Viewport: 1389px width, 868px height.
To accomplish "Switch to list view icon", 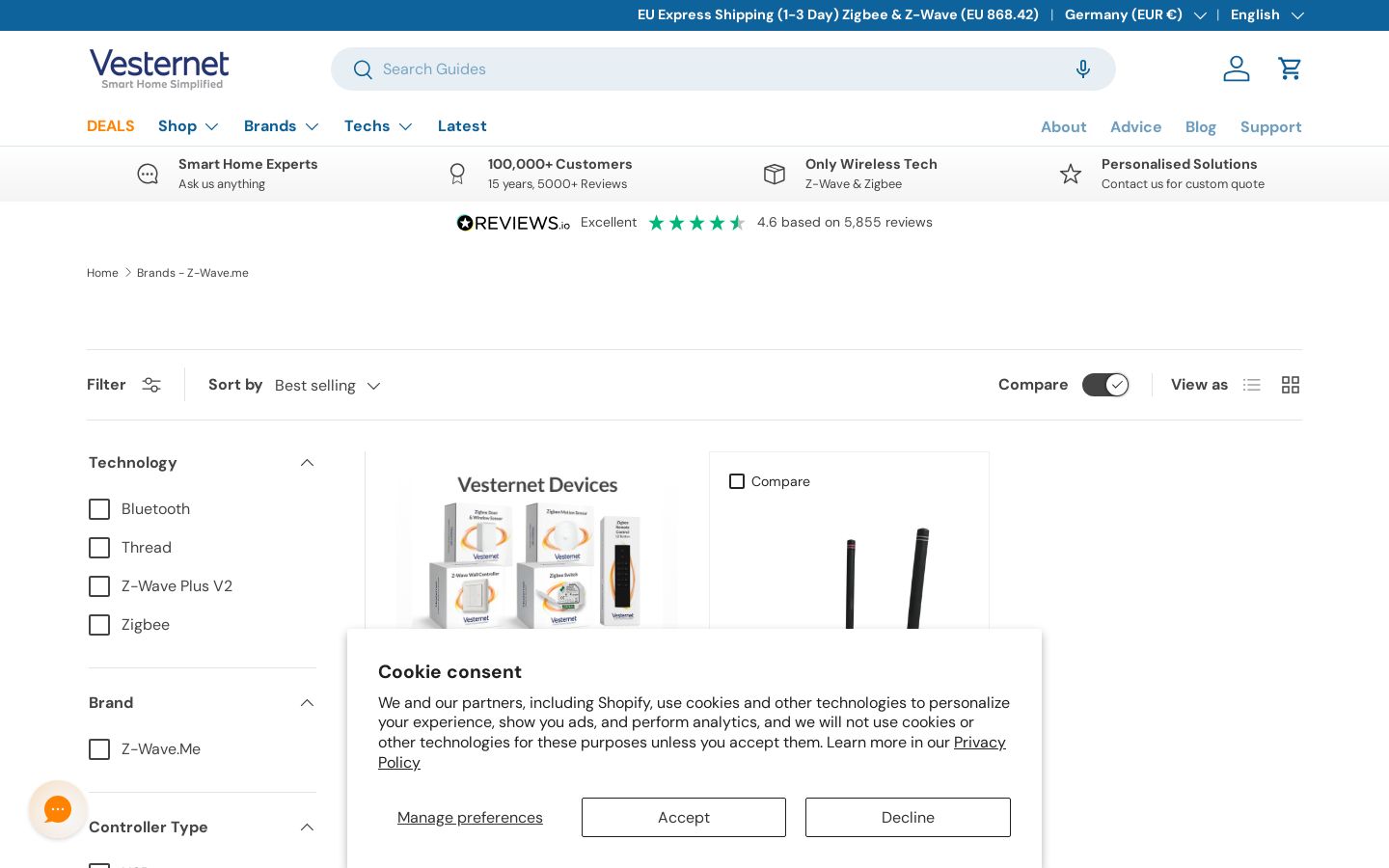I will [1252, 385].
